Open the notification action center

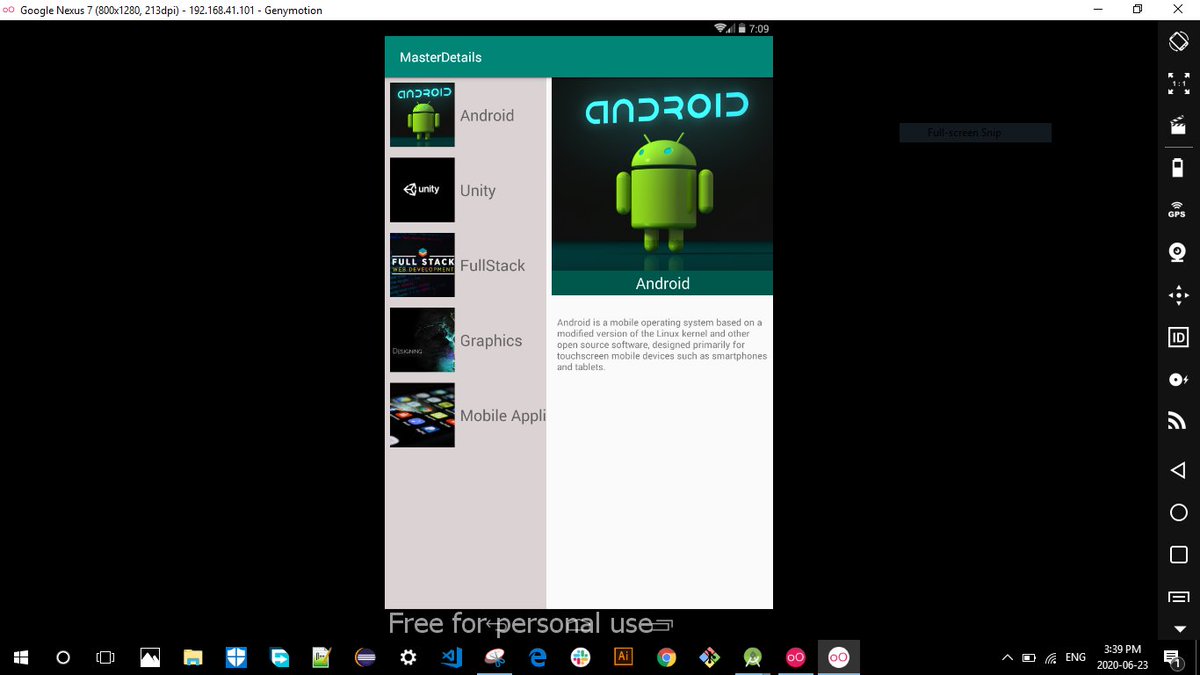point(1172,657)
